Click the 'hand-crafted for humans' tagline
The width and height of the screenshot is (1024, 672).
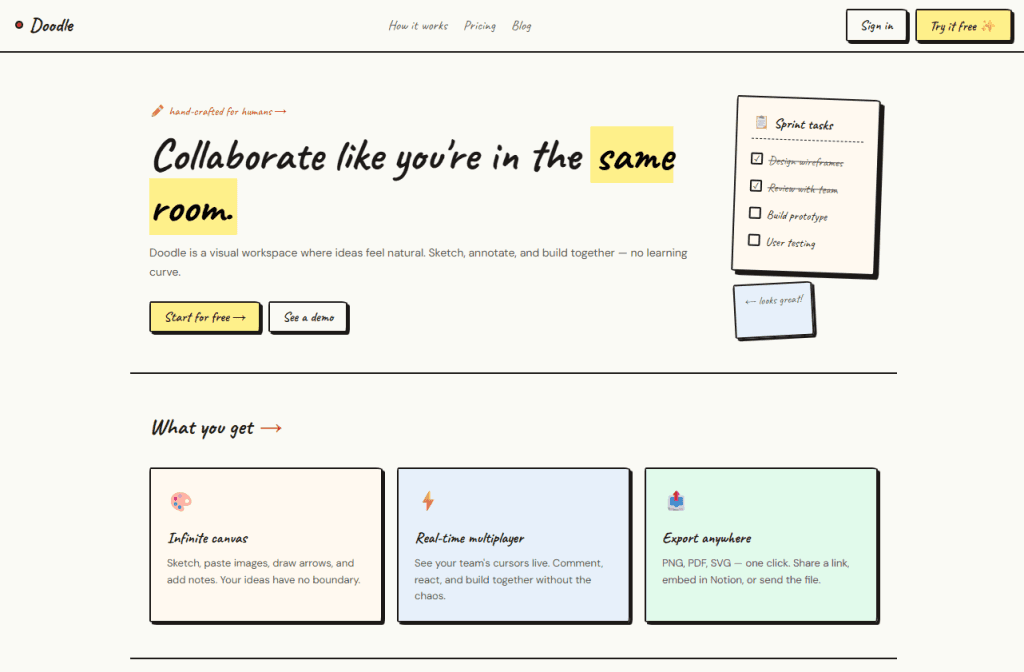pyautogui.click(x=227, y=112)
